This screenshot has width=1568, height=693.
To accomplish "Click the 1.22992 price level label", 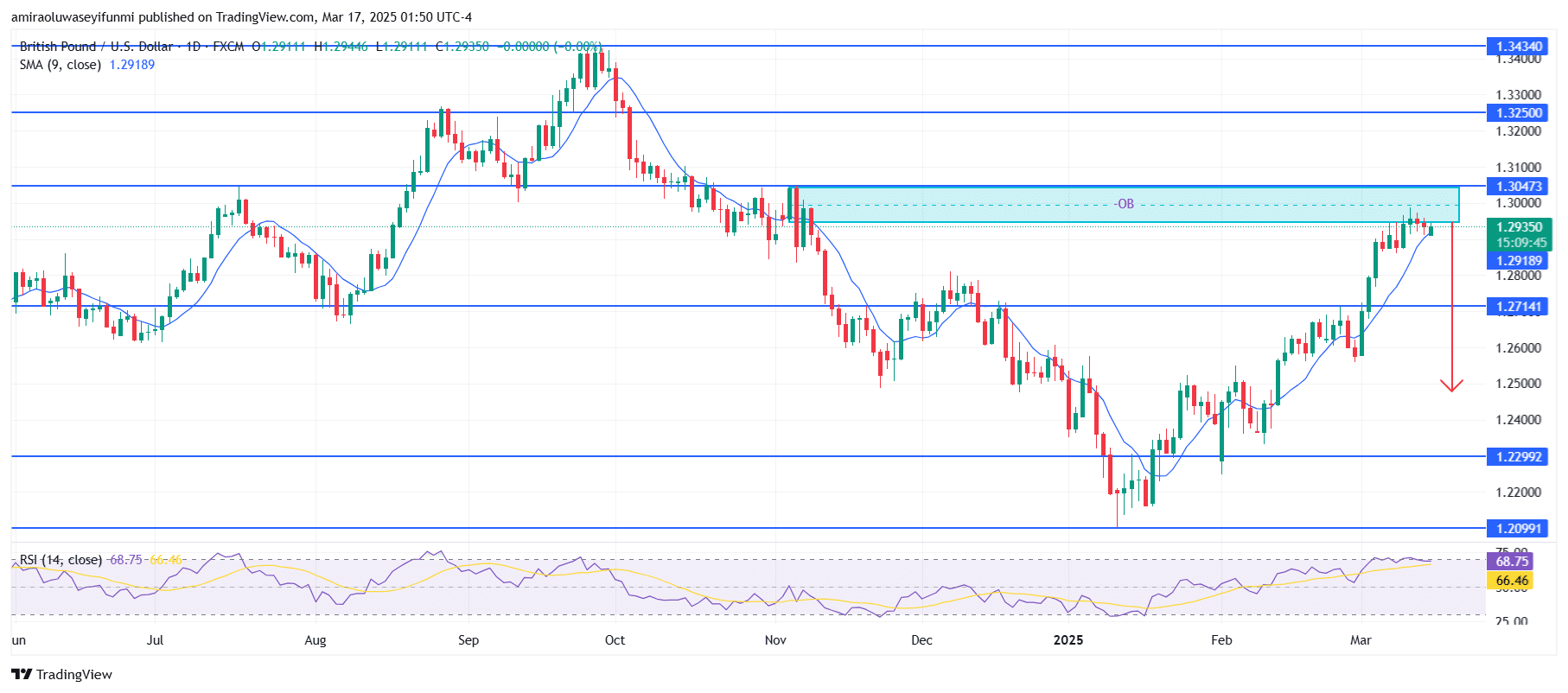I will coord(1517,456).
